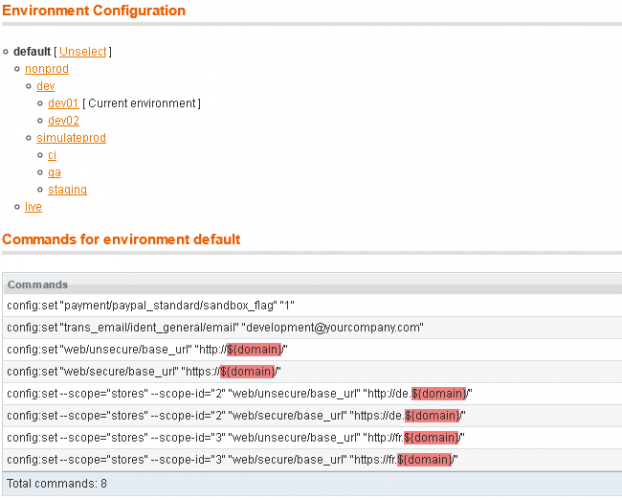Screen dimensions: 622x500
Task: Select the staging environment link
Action: point(67,190)
